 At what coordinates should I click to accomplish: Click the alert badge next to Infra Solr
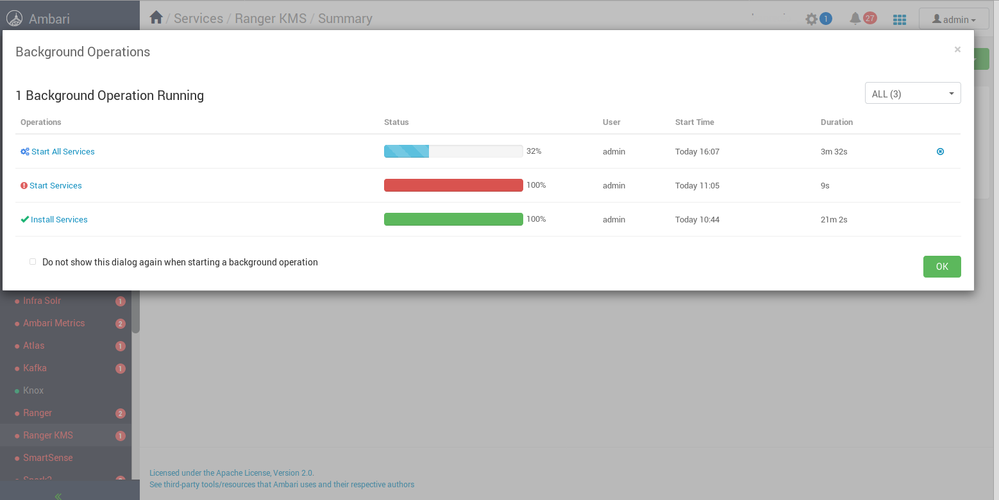tap(120, 301)
